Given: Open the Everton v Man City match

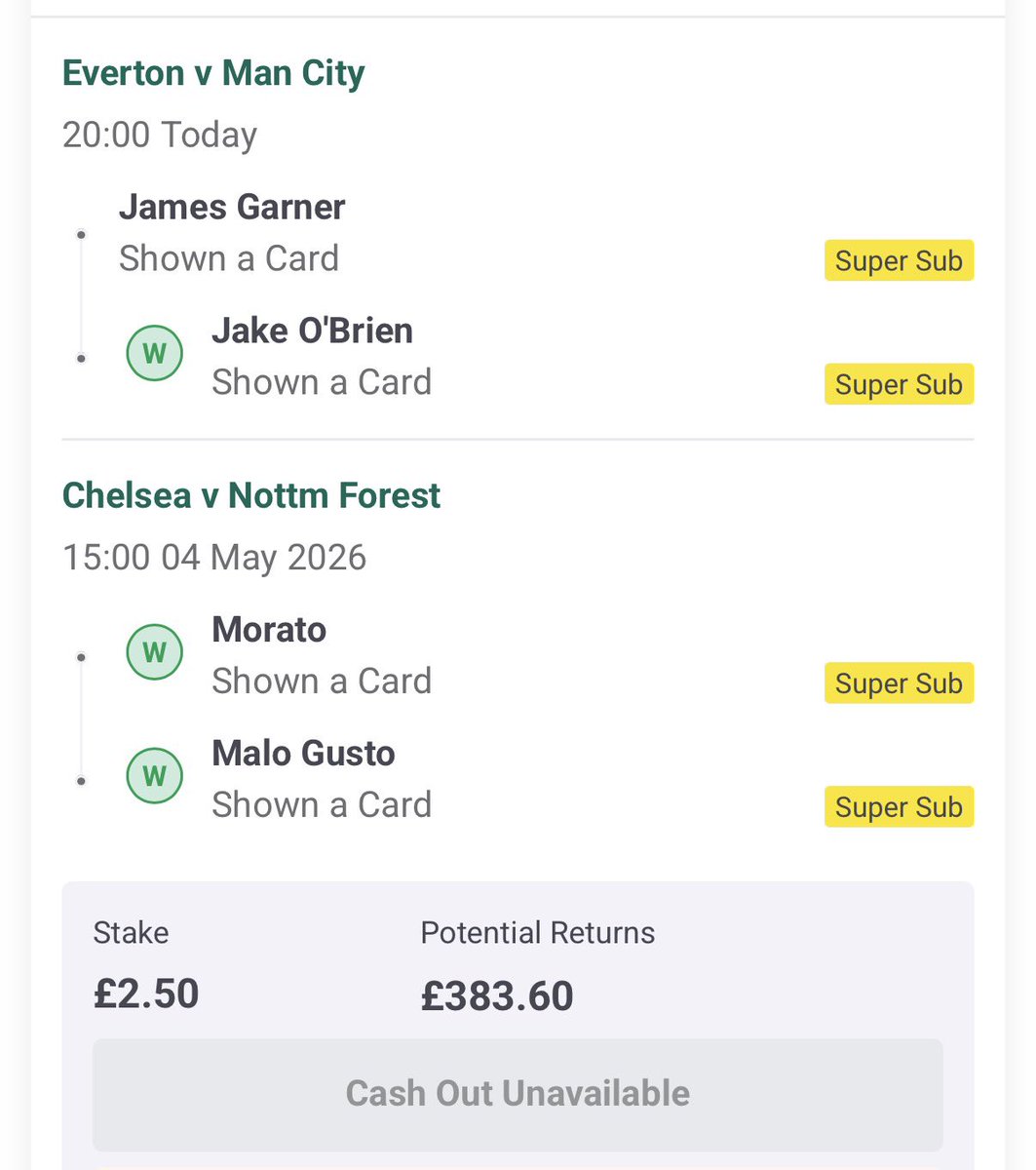Looking at the screenshot, I should 213,73.
